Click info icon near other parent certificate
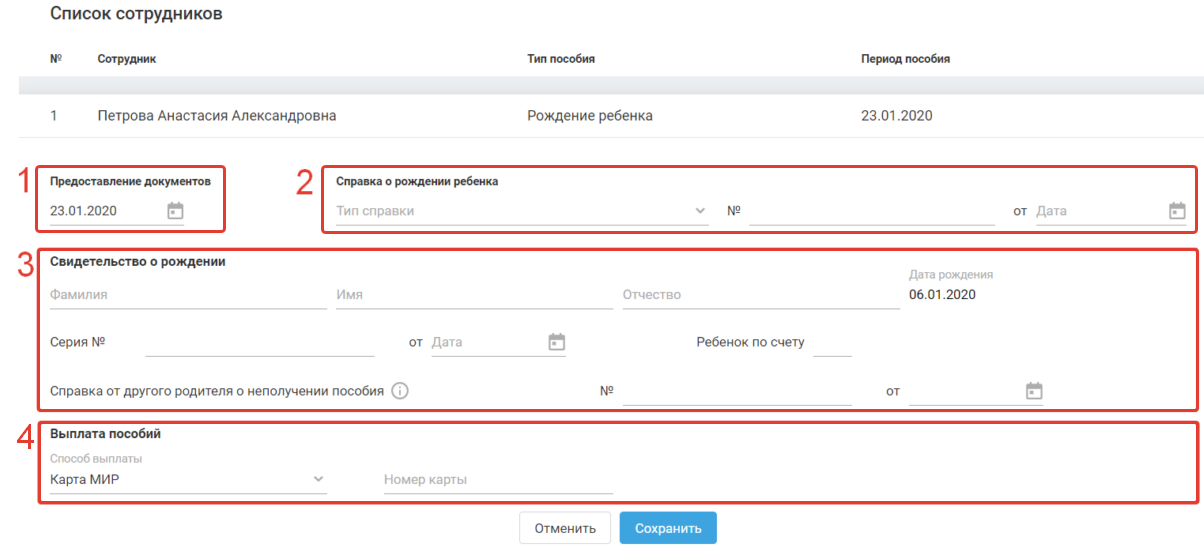 400,391
